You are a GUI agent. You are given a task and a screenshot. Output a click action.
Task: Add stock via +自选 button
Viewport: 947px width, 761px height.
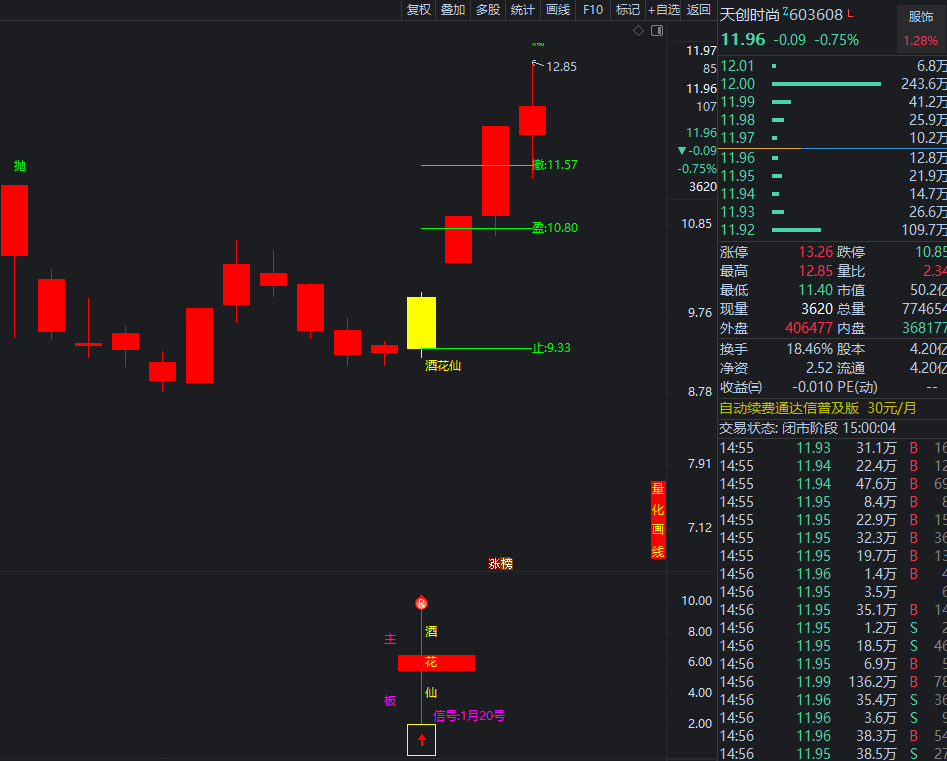[x=664, y=9]
